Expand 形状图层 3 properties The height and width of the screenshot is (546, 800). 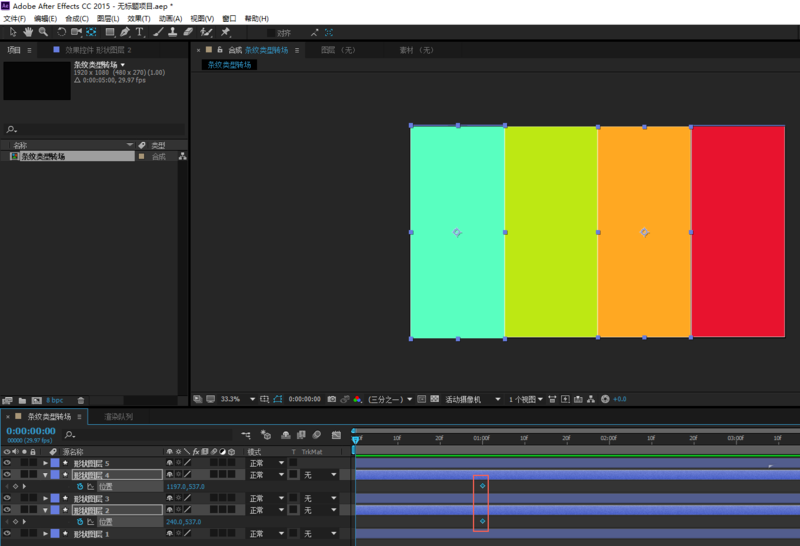pyautogui.click(x=45, y=498)
